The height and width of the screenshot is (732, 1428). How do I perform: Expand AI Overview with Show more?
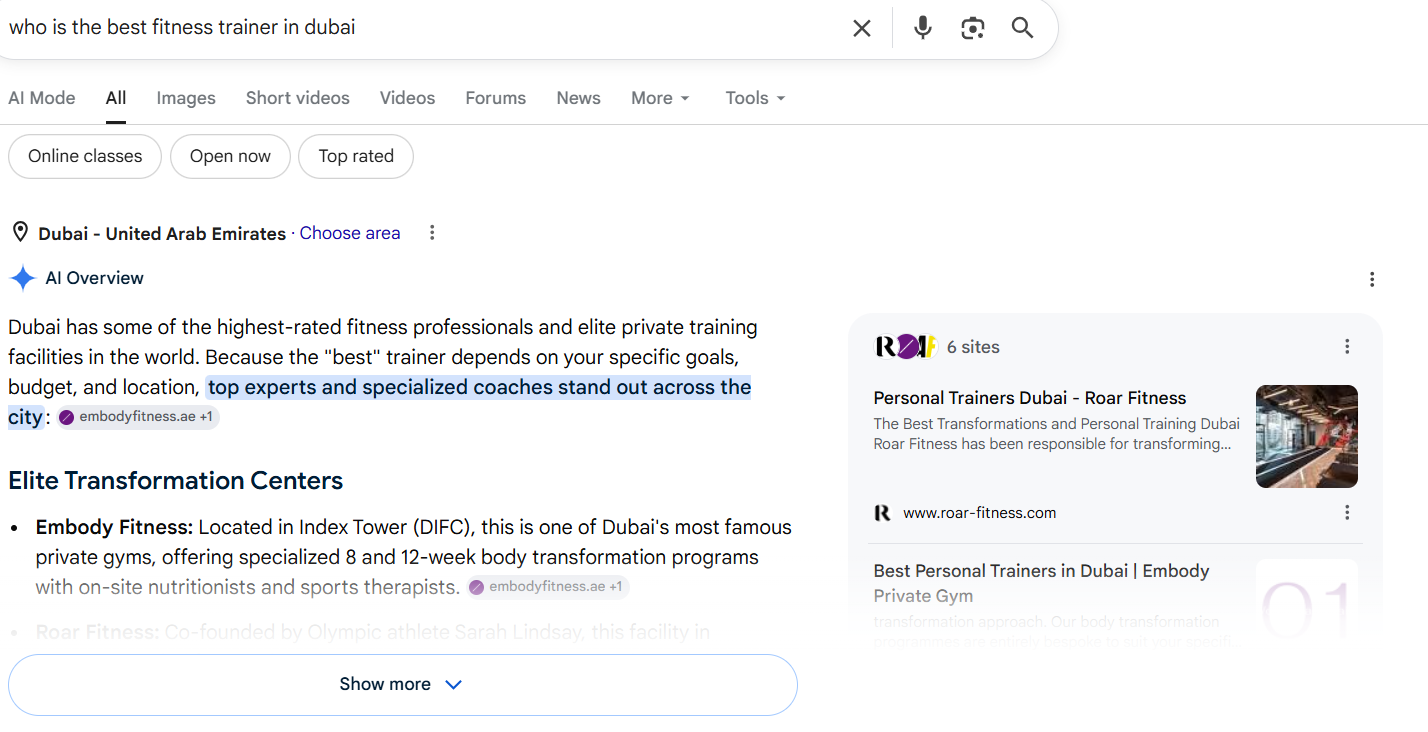tap(402, 685)
